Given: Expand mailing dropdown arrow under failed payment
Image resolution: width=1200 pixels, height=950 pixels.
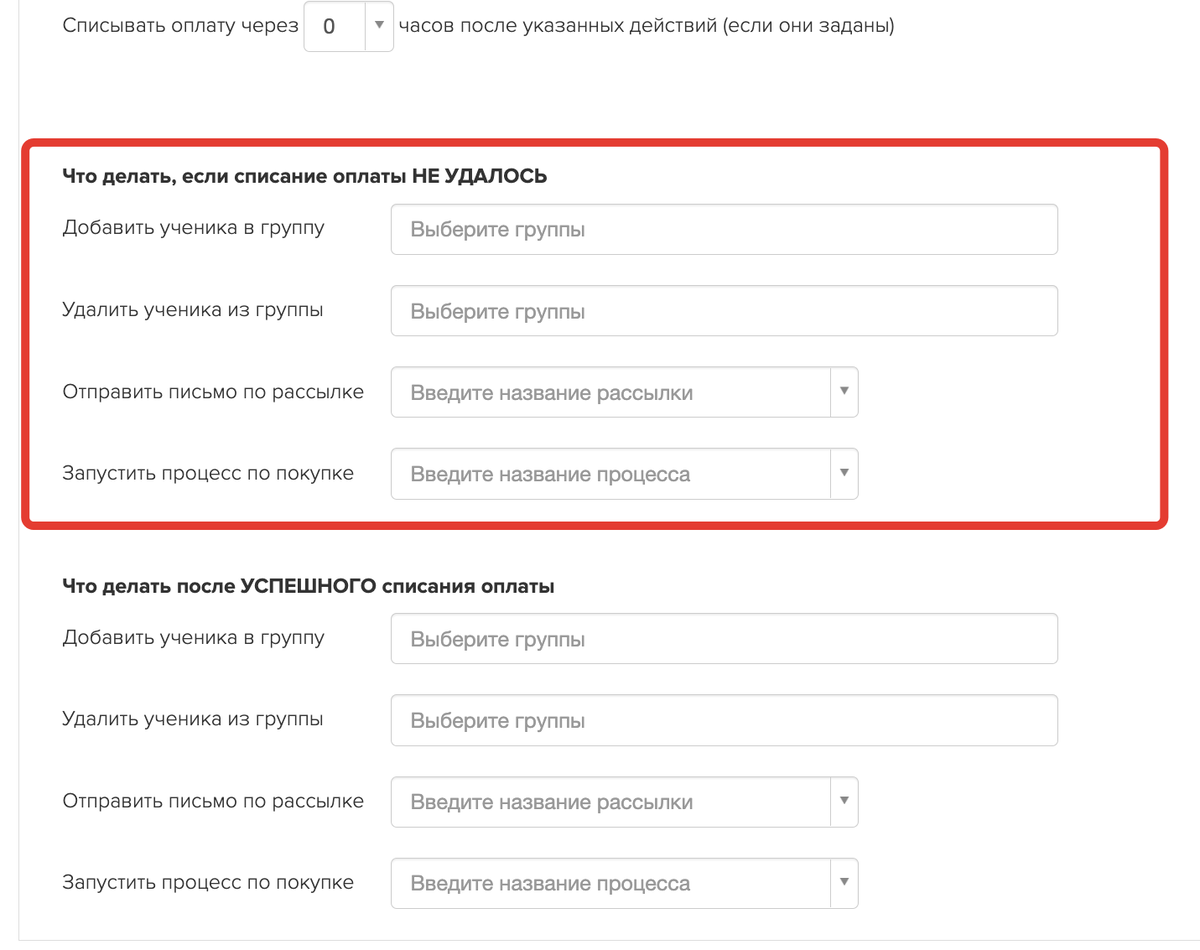Looking at the screenshot, I should pos(844,392).
